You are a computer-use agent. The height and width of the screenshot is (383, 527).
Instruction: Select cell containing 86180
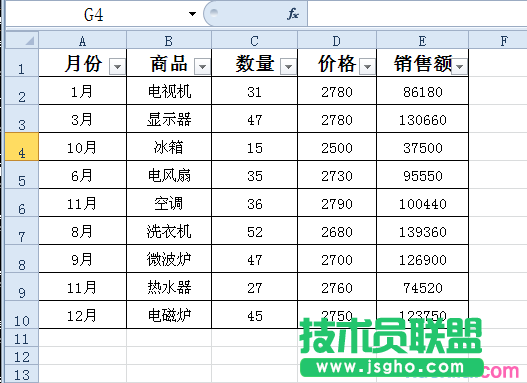click(x=422, y=91)
